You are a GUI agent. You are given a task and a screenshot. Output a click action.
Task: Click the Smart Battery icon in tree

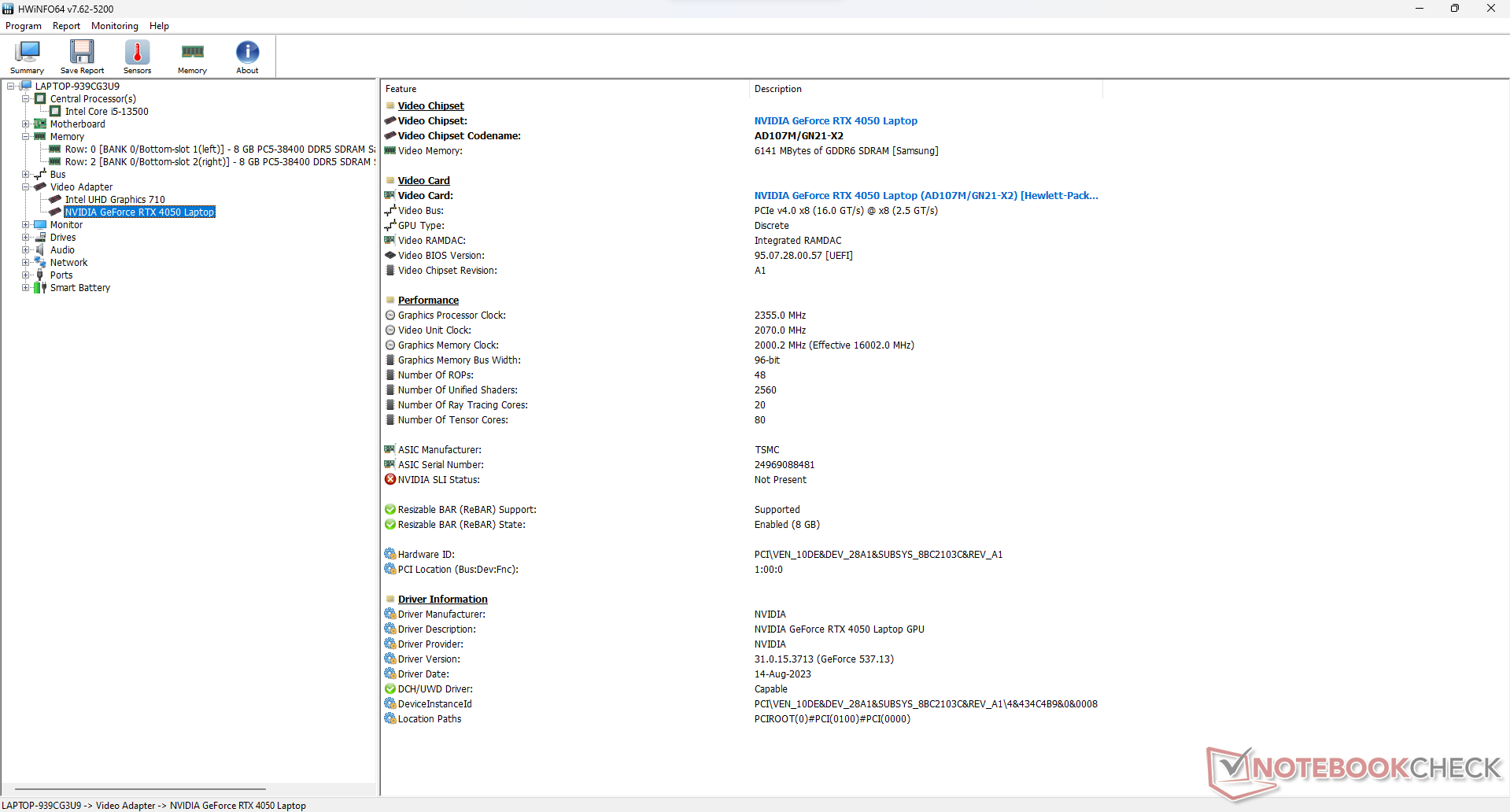pos(40,288)
